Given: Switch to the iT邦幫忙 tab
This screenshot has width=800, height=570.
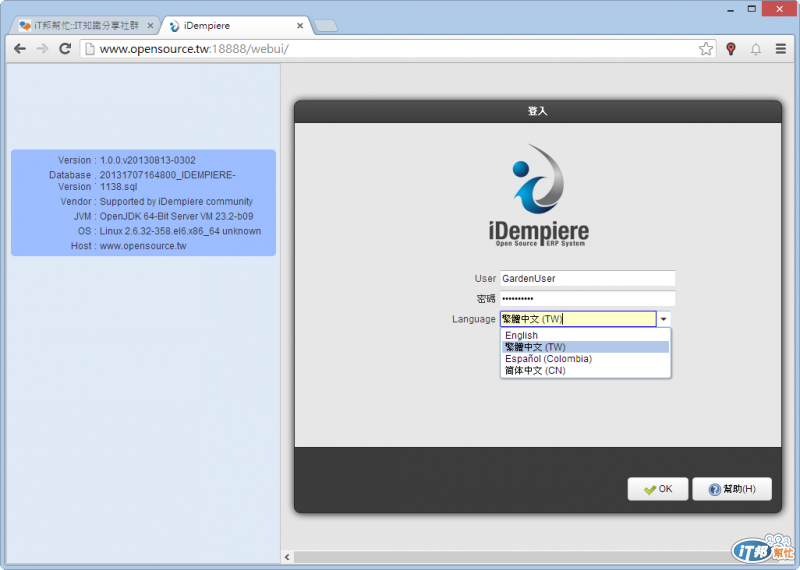Looking at the screenshot, I should (86, 26).
